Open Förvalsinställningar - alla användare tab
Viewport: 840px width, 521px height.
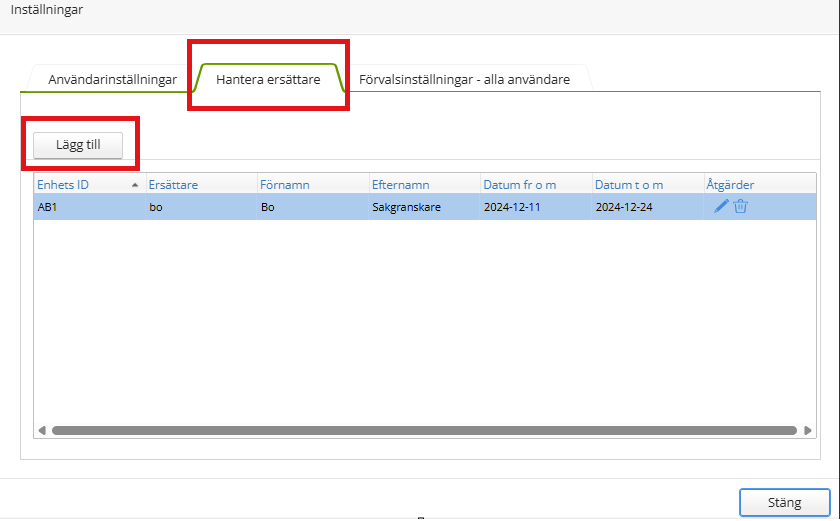(x=464, y=79)
